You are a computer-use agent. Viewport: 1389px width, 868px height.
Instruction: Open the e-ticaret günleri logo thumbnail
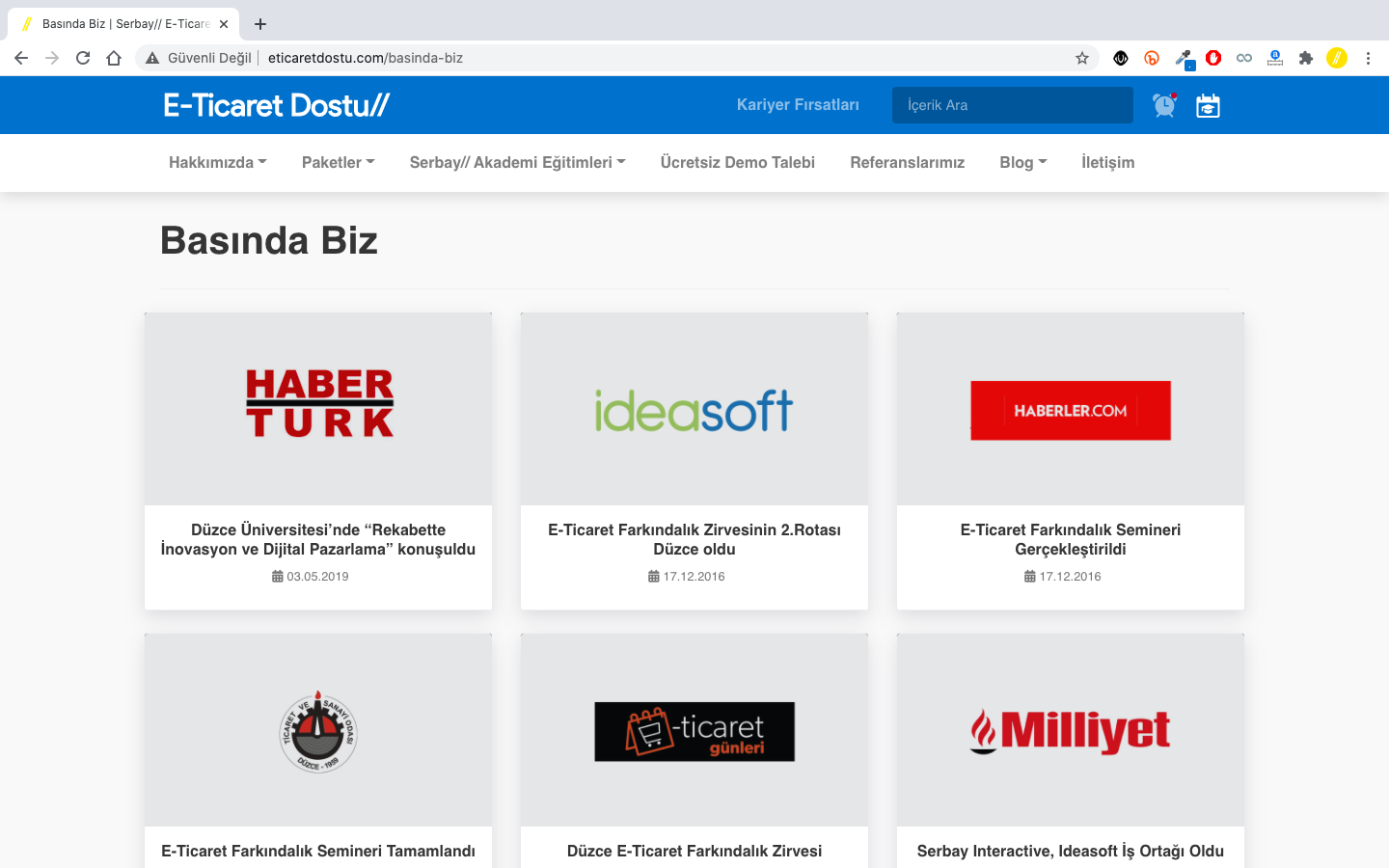pos(694,730)
